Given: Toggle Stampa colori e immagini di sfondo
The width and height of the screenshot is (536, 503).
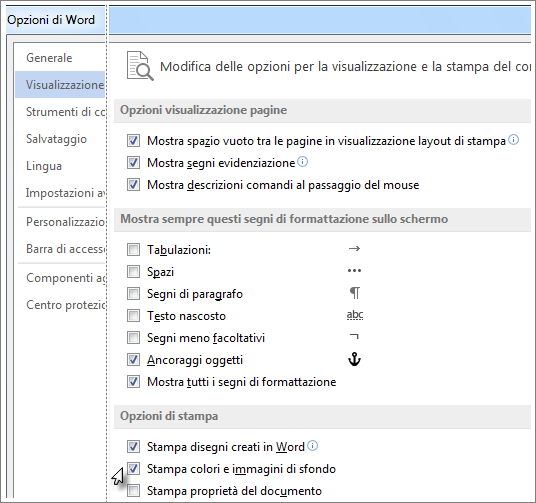Looking at the screenshot, I should pos(133,469).
